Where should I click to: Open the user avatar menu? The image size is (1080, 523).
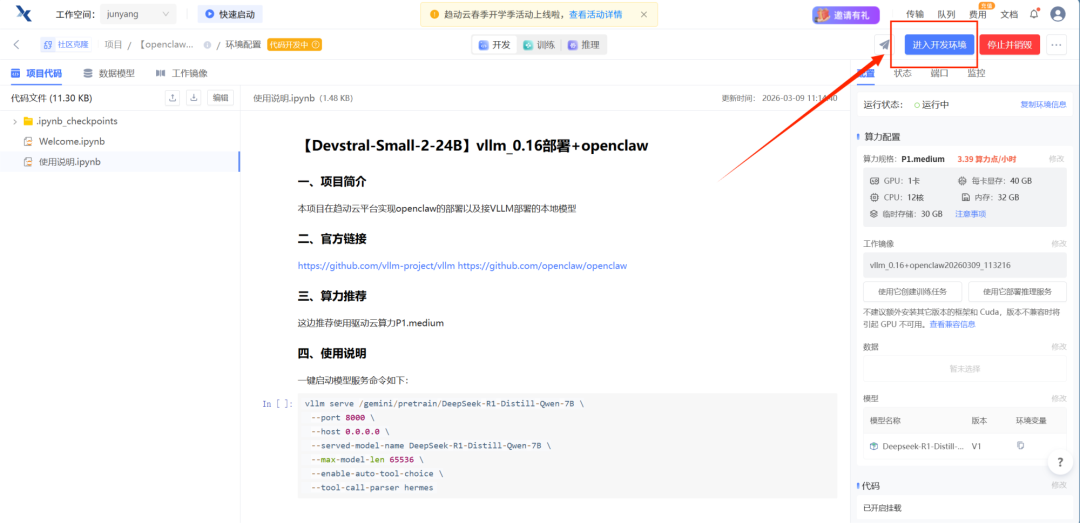pos(1058,14)
